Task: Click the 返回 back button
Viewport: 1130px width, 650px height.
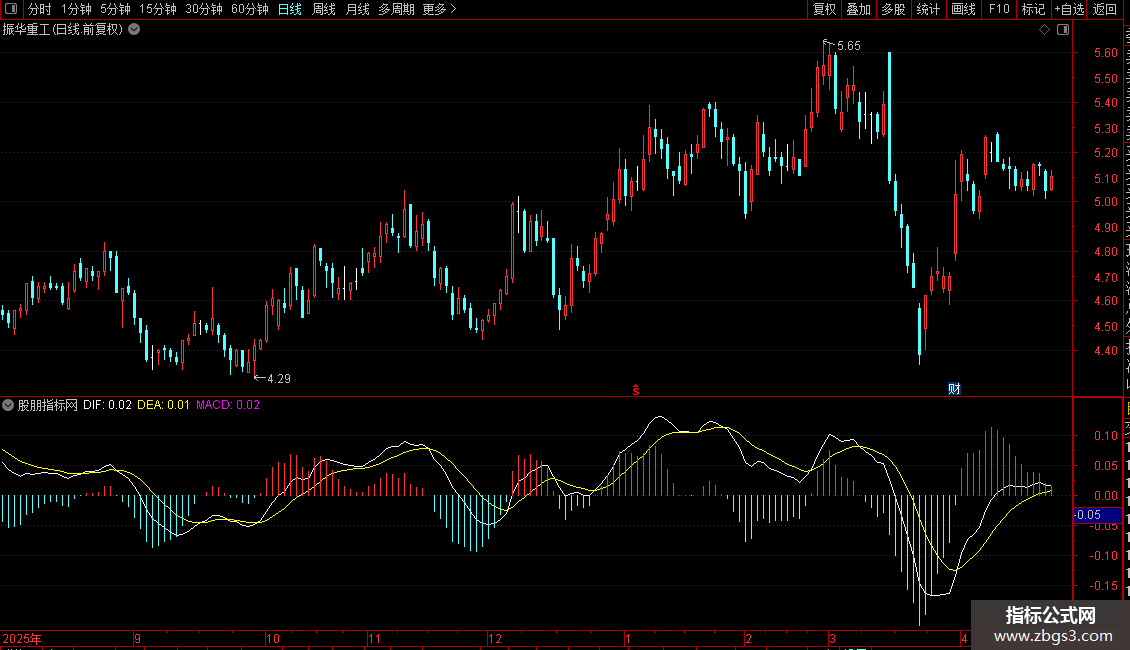Action: [x=1105, y=9]
